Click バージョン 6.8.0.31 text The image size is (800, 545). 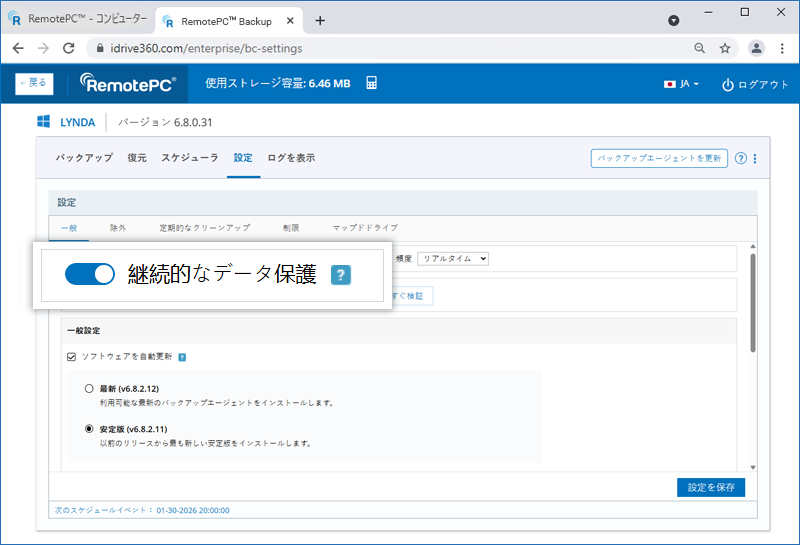click(x=165, y=122)
